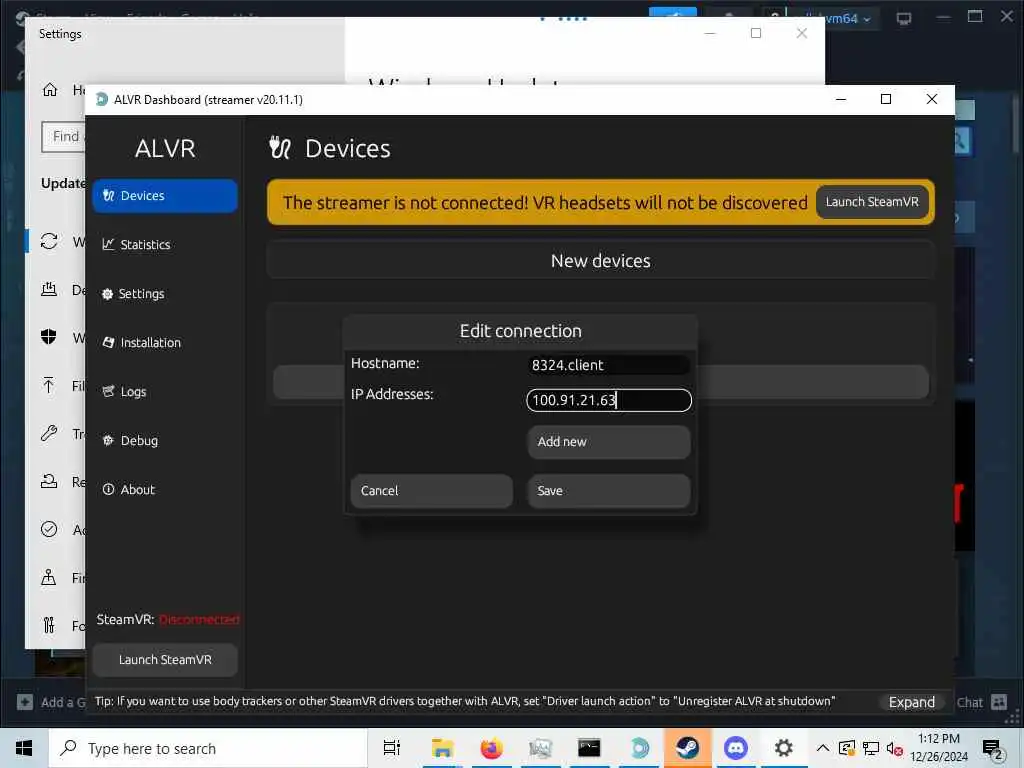The height and width of the screenshot is (768, 1024).
Task: Click the Add new IP address button
Action: (x=609, y=442)
